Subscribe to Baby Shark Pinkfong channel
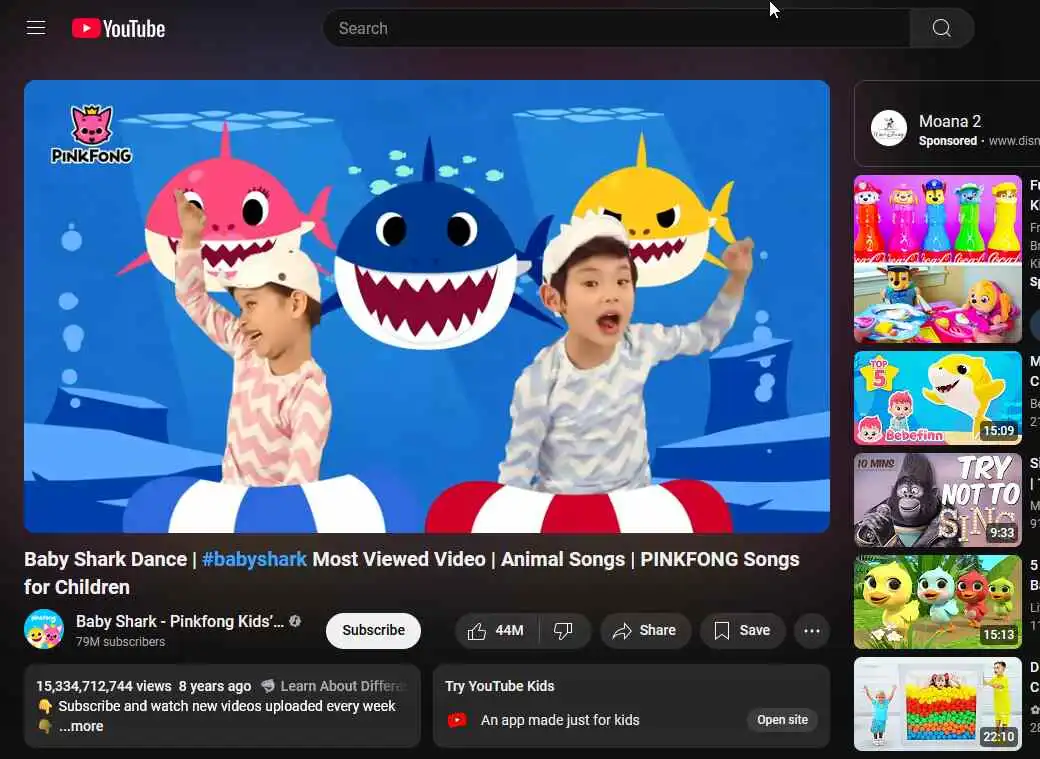The width and height of the screenshot is (1040, 759). (373, 630)
